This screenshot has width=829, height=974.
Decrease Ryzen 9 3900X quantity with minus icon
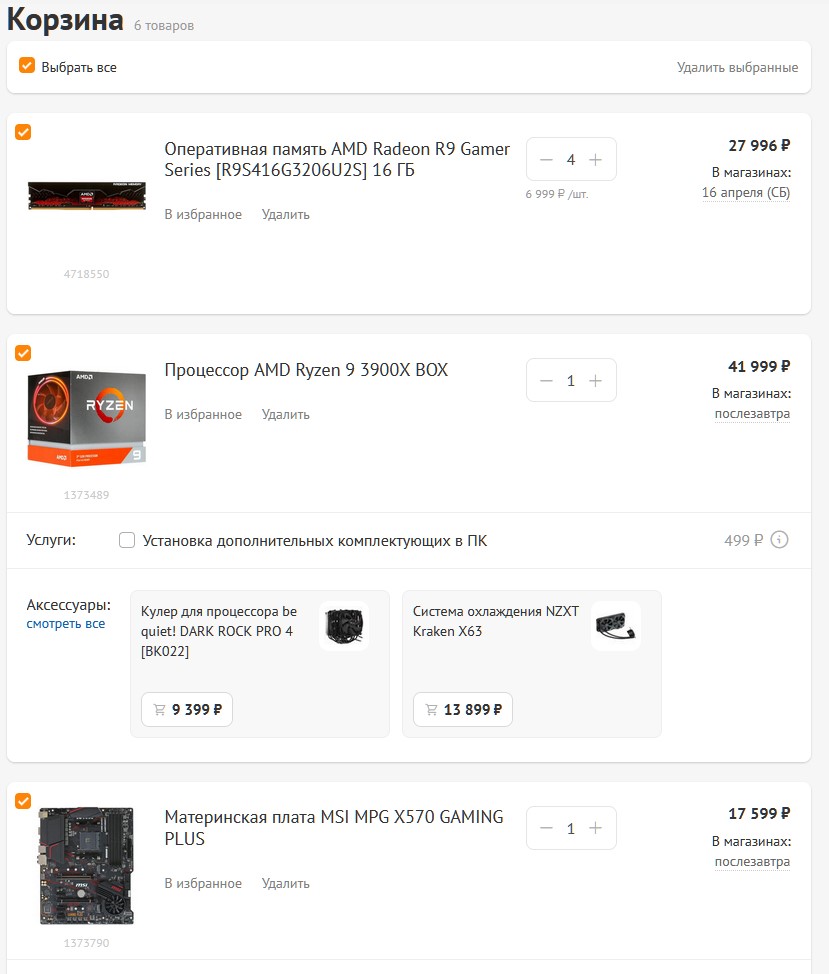(546, 380)
